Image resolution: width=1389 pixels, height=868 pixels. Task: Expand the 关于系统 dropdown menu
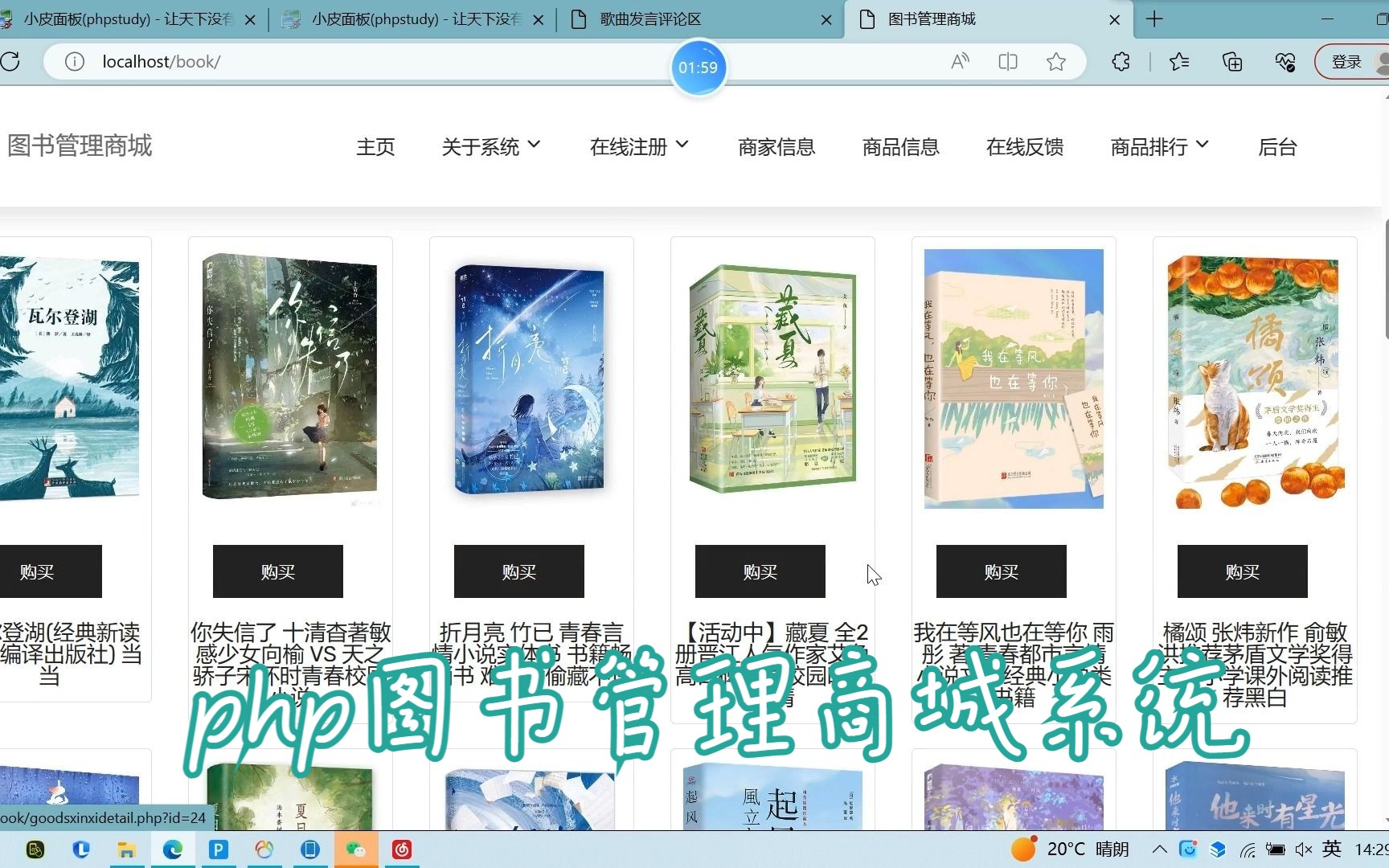click(x=490, y=147)
